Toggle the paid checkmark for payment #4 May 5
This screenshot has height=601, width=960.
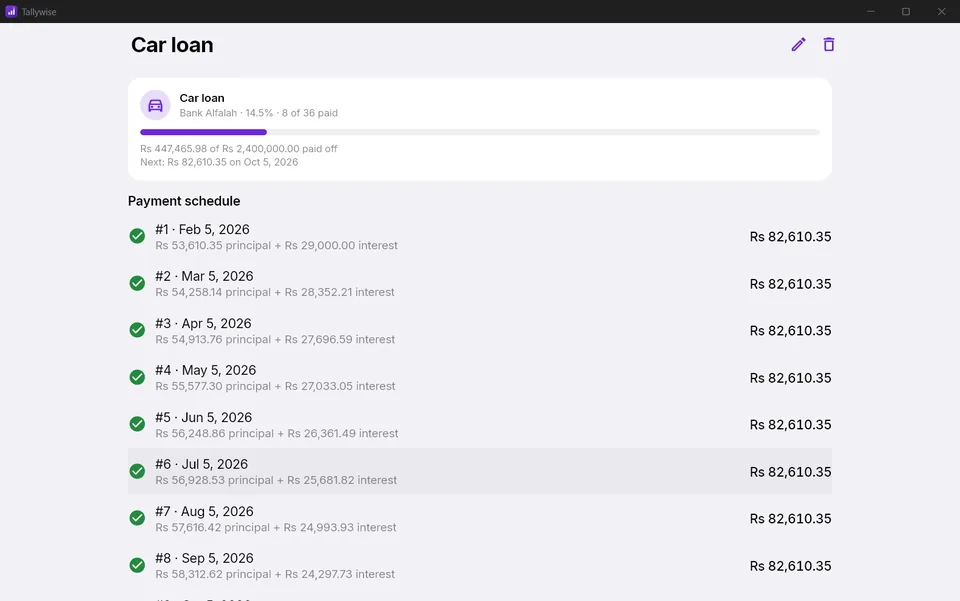coord(137,378)
